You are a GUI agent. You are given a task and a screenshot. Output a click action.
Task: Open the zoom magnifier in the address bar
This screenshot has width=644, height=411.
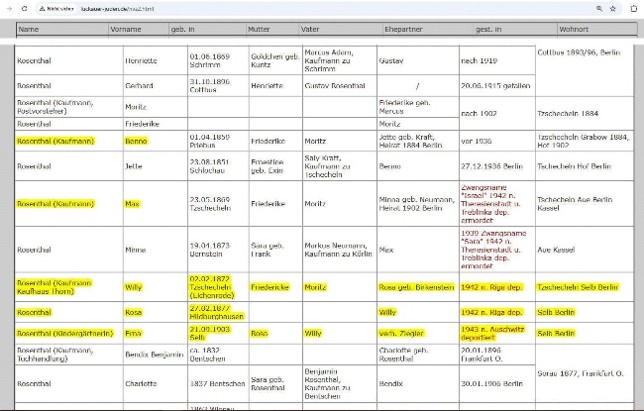[x=599, y=9]
